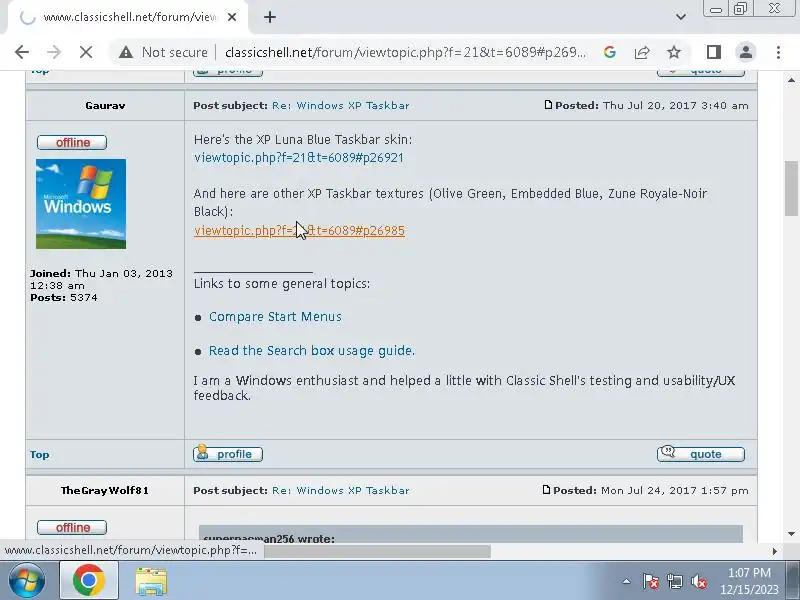
Task: Open the browser side panel
Action: pos(713,52)
